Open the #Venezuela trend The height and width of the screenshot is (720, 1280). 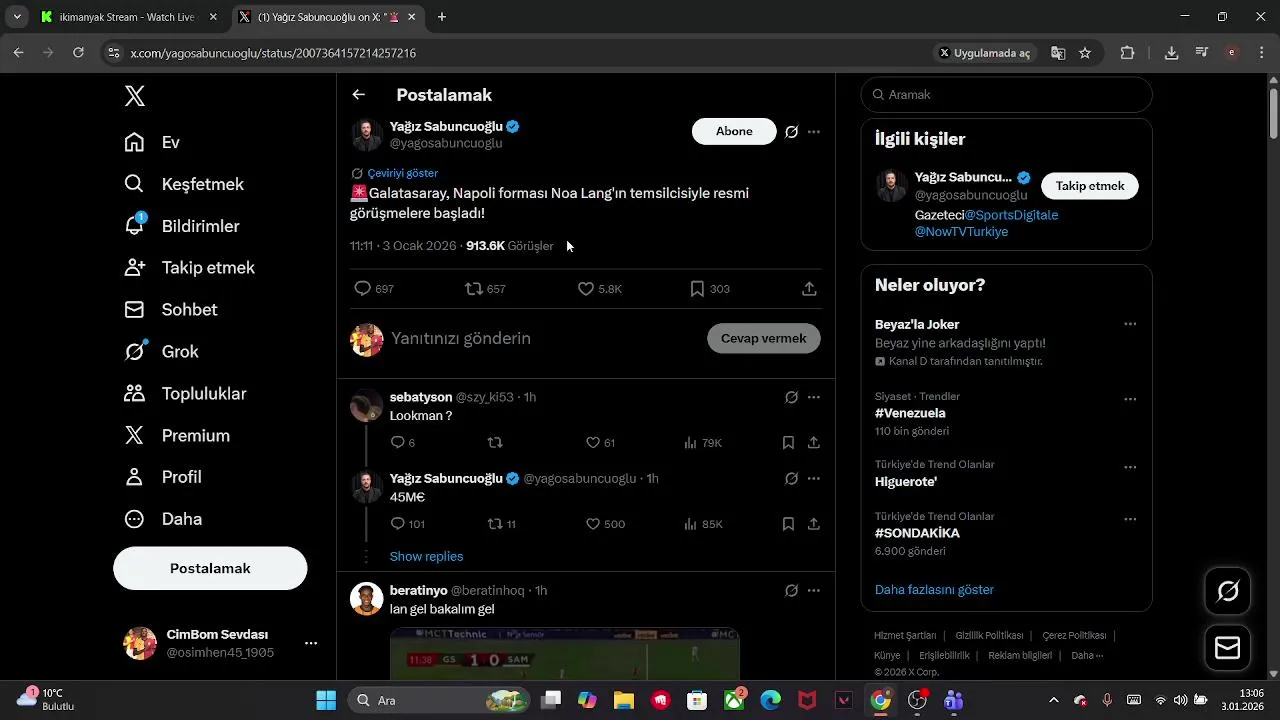(x=910, y=413)
